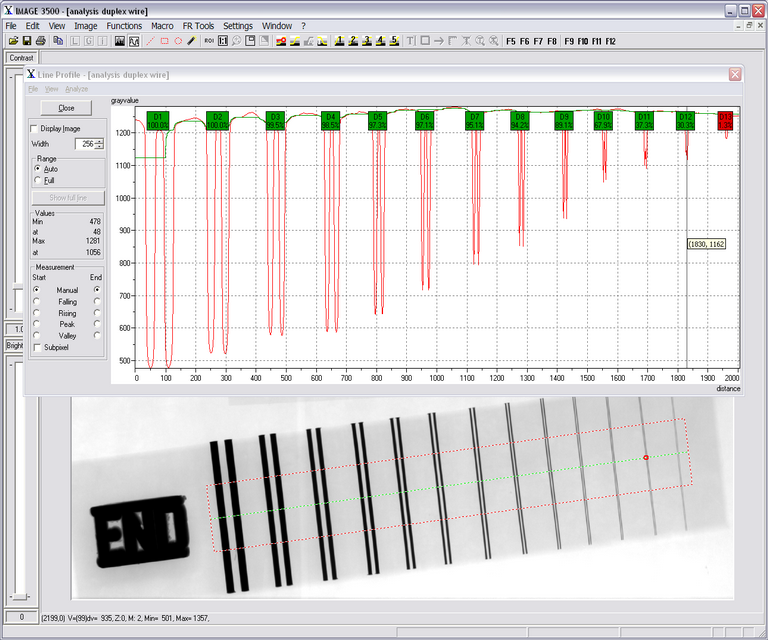Open the question mark help menu

(303, 26)
